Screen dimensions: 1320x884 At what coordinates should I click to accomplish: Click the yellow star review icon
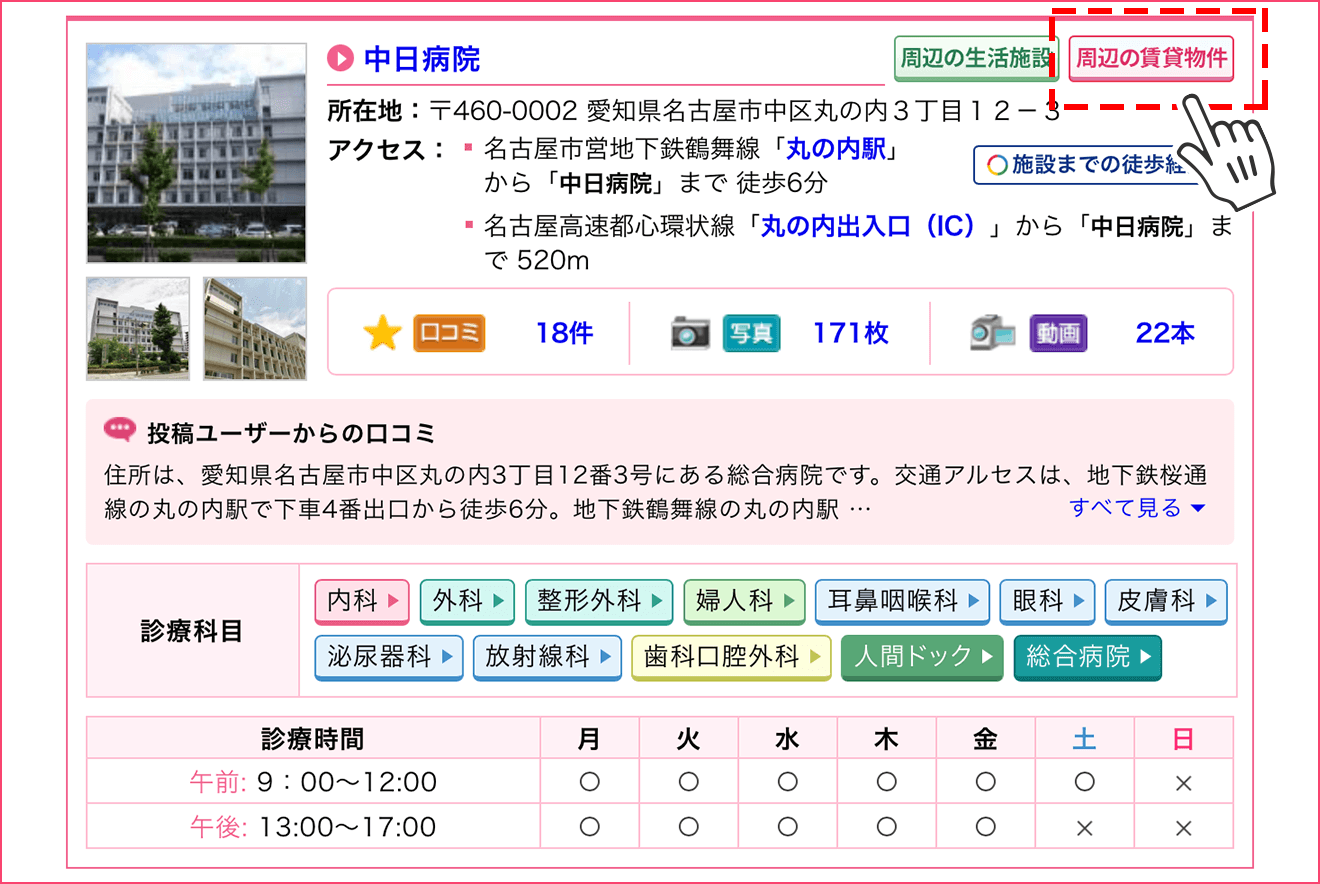pos(382,333)
